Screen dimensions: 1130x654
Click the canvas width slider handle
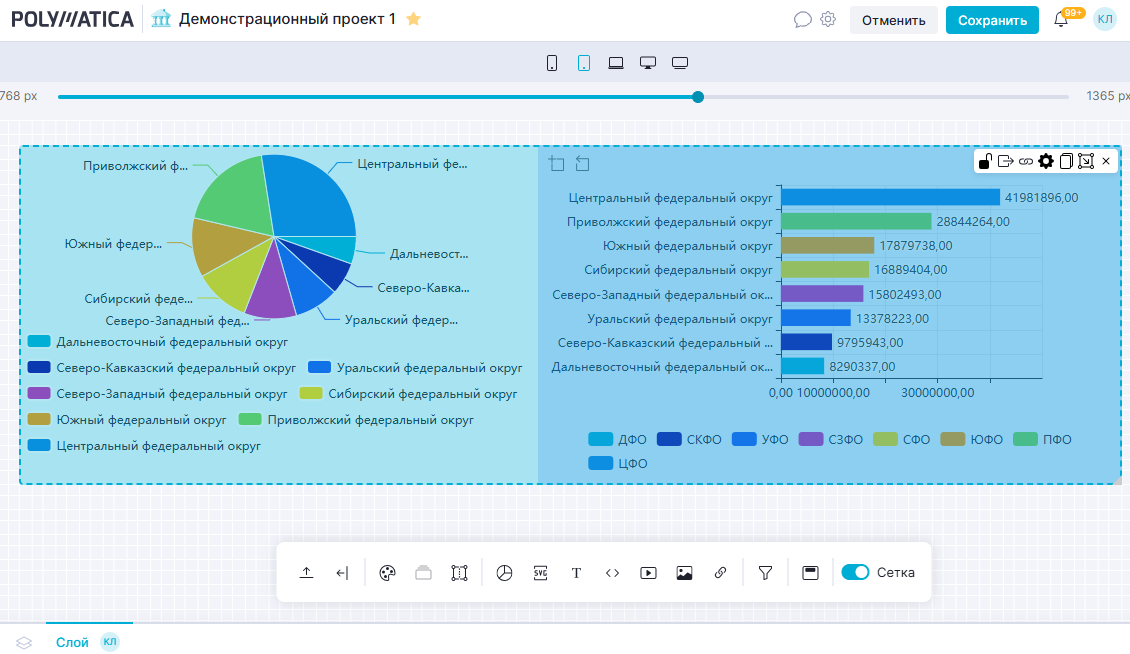698,97
